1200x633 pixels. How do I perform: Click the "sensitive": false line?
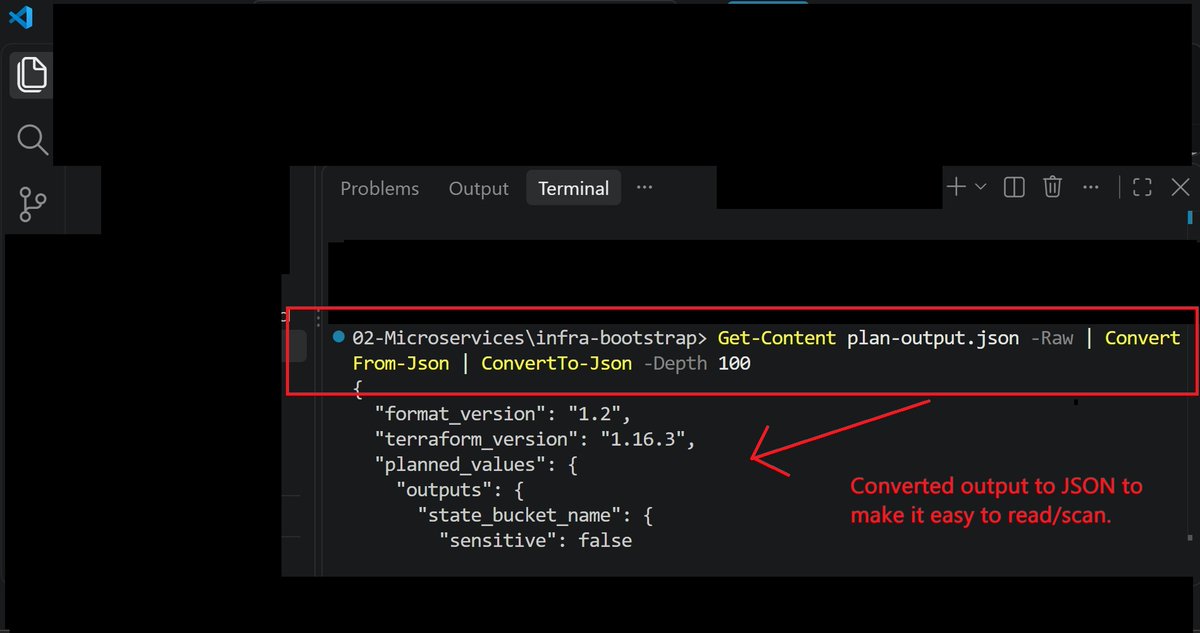536,541
